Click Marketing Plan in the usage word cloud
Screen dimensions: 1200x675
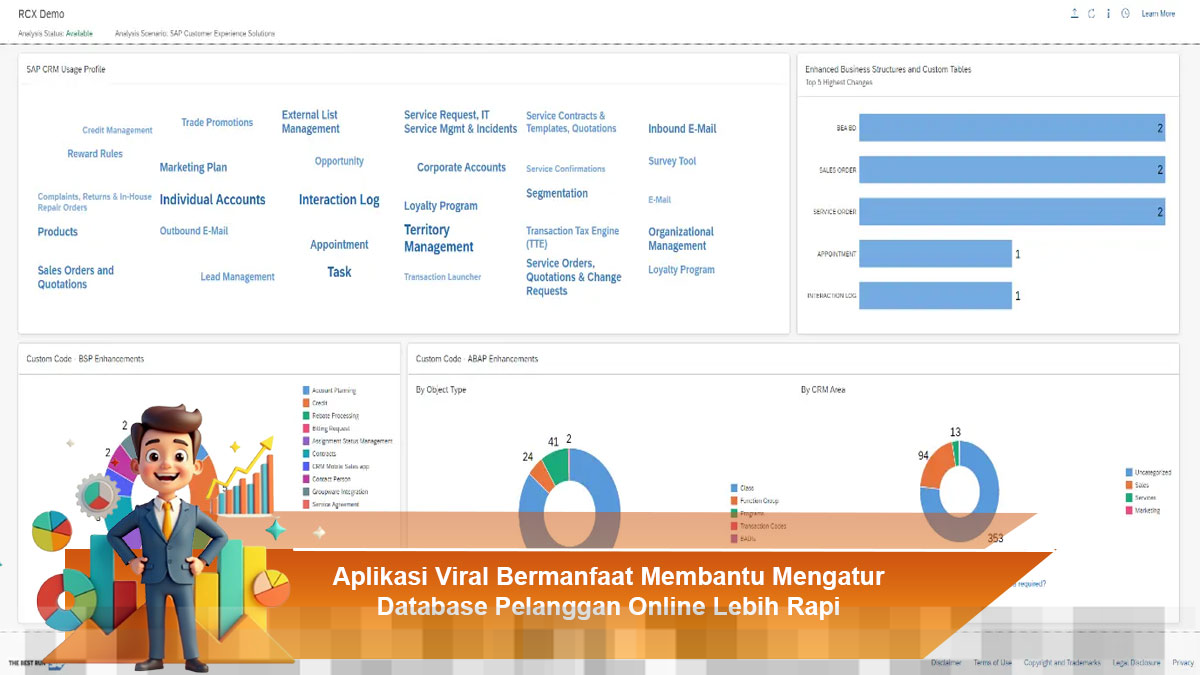coord(193,167)
